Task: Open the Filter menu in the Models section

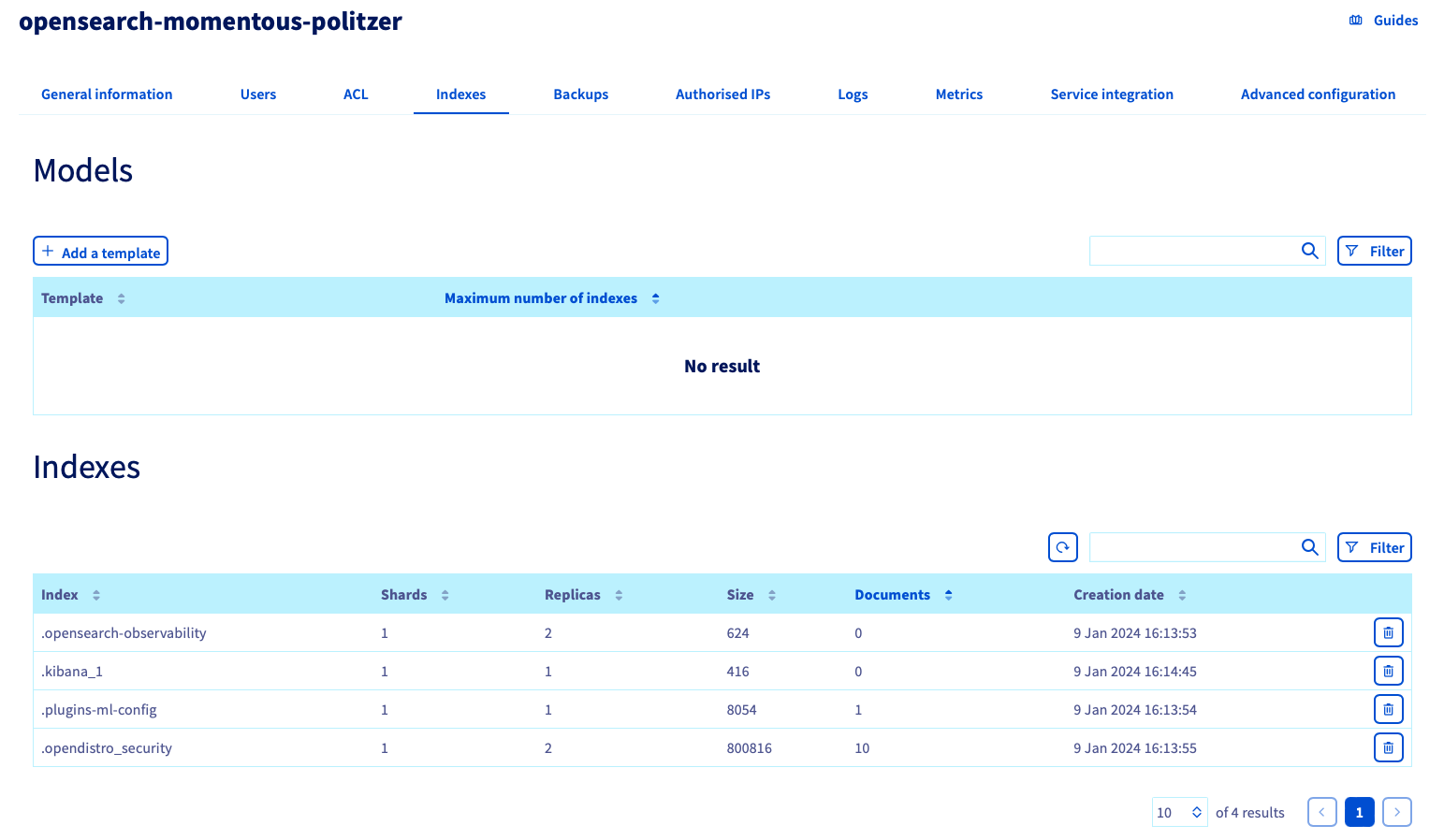Action: 1374,251
